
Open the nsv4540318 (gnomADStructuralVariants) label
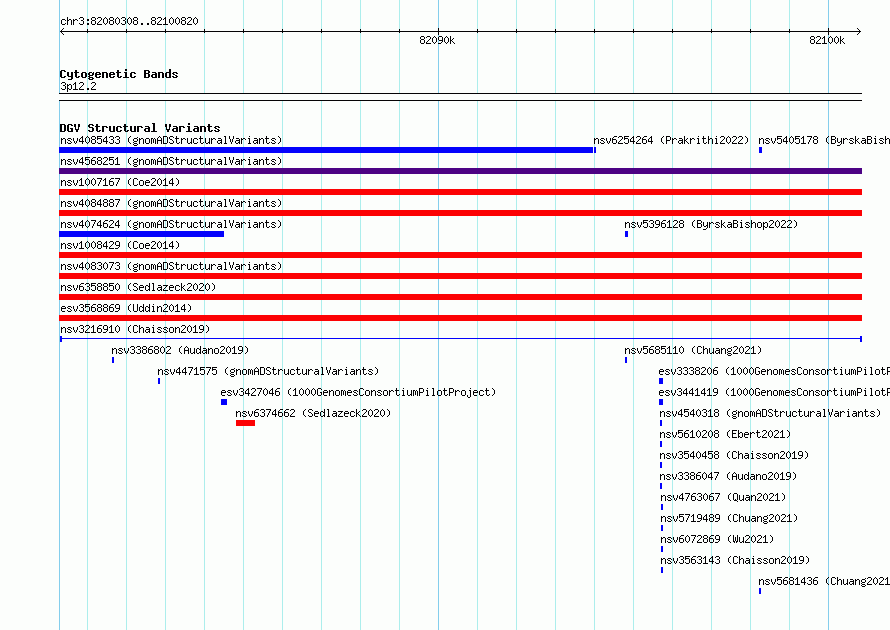click(x=770, y=413)
